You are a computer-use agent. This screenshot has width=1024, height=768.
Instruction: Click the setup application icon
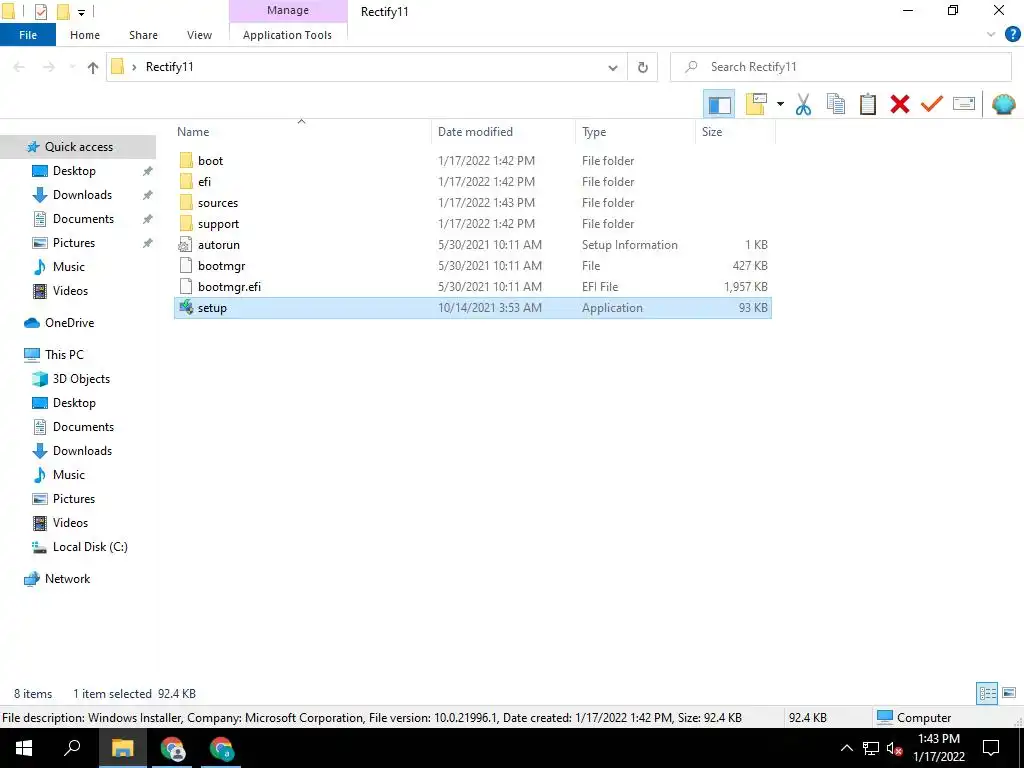click(x=186, y=308)
